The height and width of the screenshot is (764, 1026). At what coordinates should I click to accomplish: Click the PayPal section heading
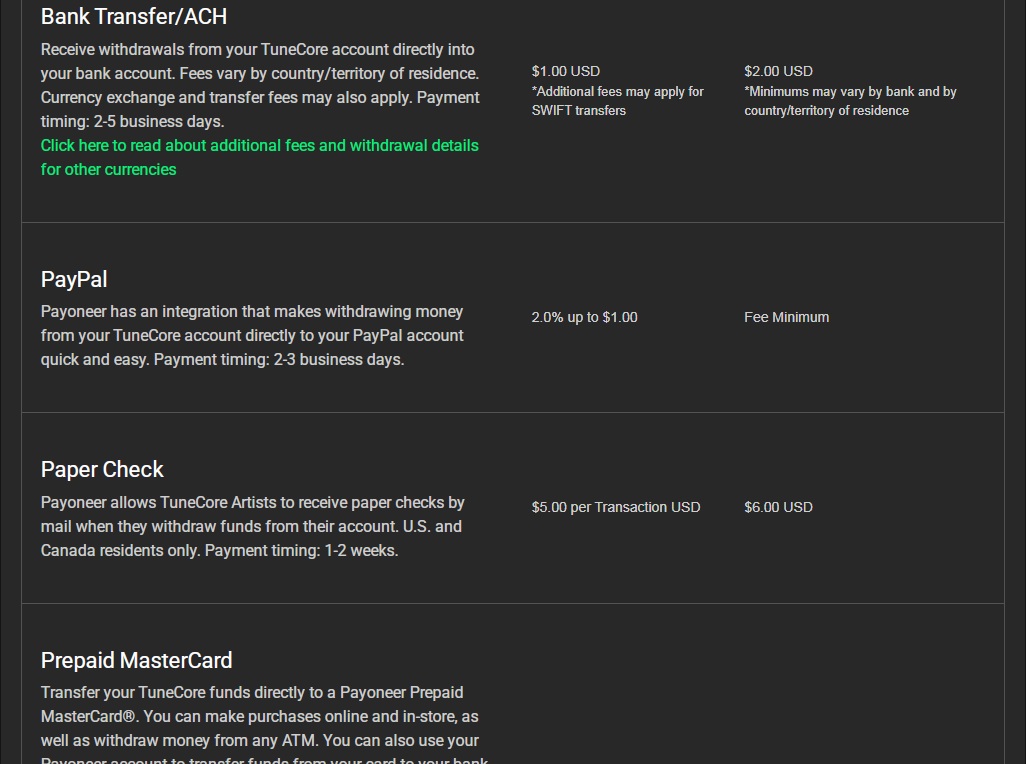74,280
